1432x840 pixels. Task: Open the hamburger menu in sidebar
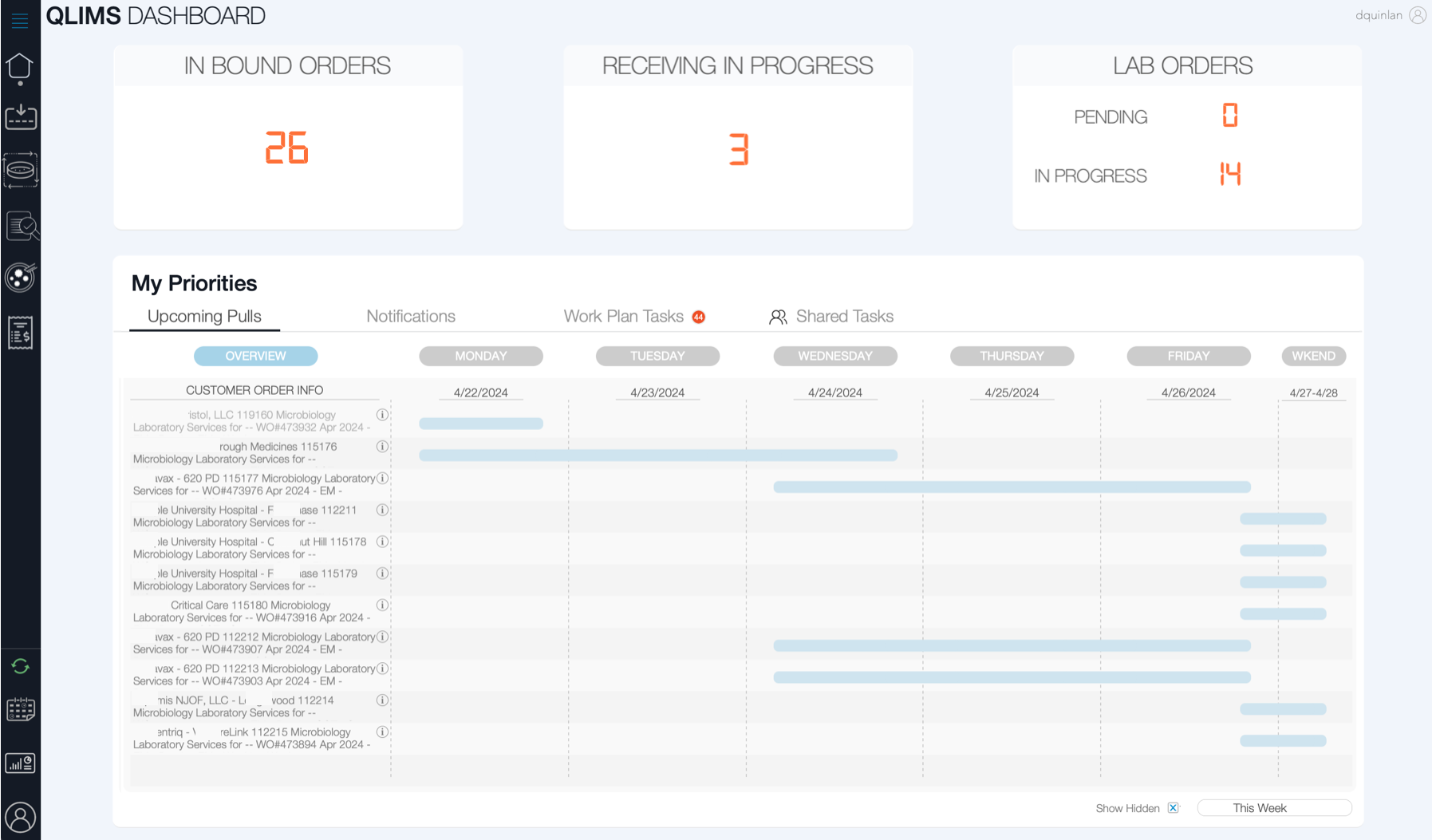click(x=20, y=21)
